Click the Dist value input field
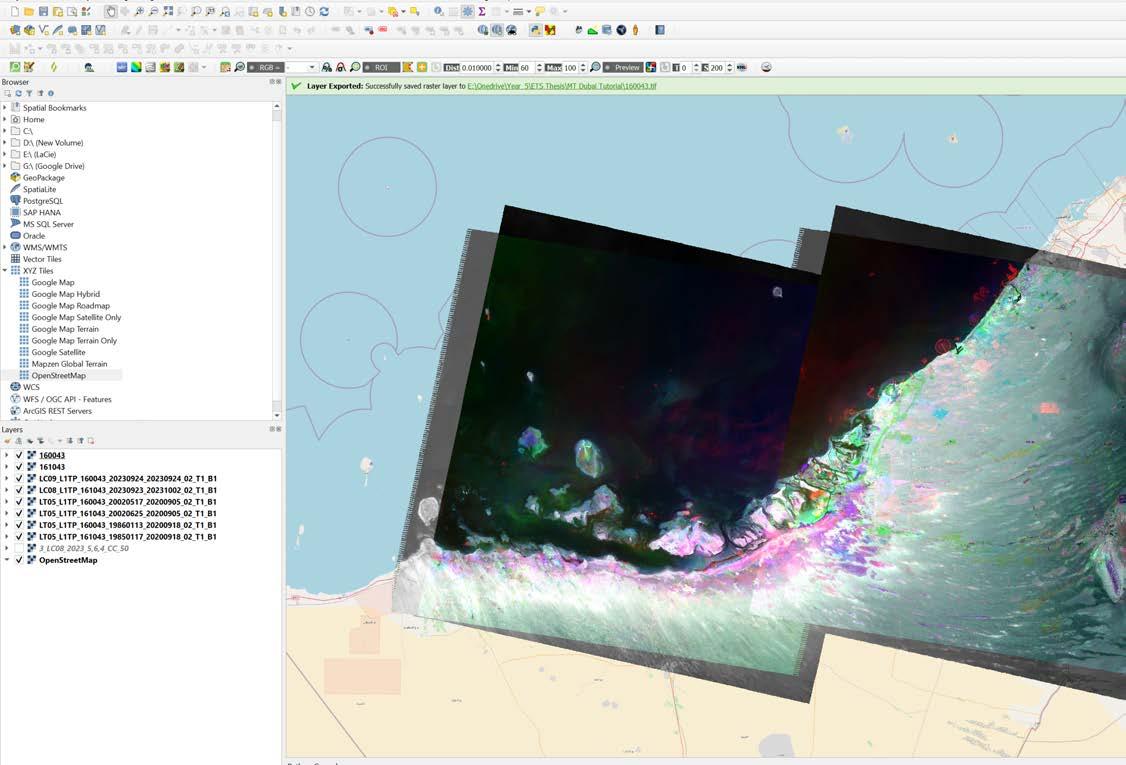Viewport: 1126px width, 765px height. [x=476, y=68]
